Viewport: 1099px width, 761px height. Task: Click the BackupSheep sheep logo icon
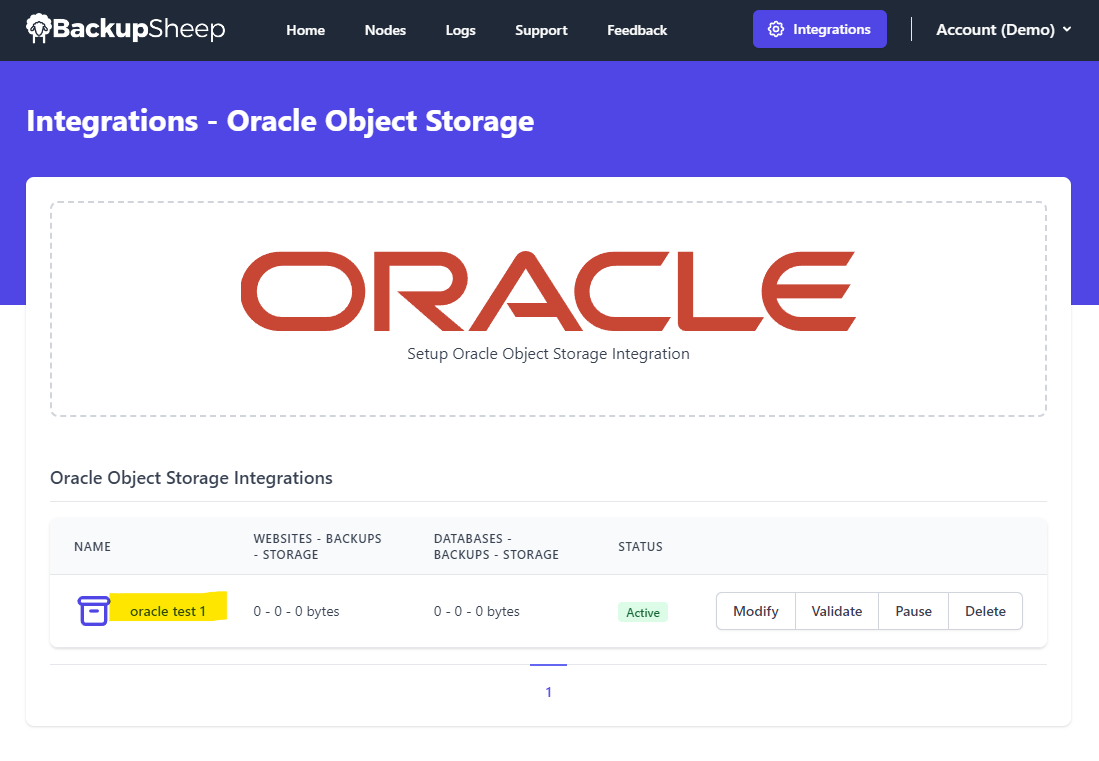click(39, 29)
